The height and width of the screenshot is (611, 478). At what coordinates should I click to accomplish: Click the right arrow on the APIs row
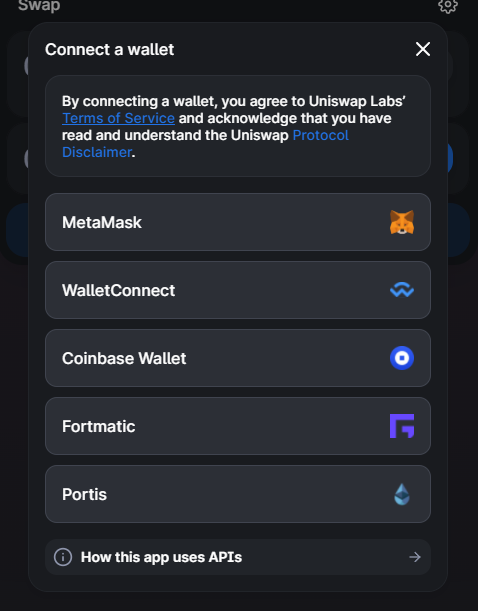415,557
